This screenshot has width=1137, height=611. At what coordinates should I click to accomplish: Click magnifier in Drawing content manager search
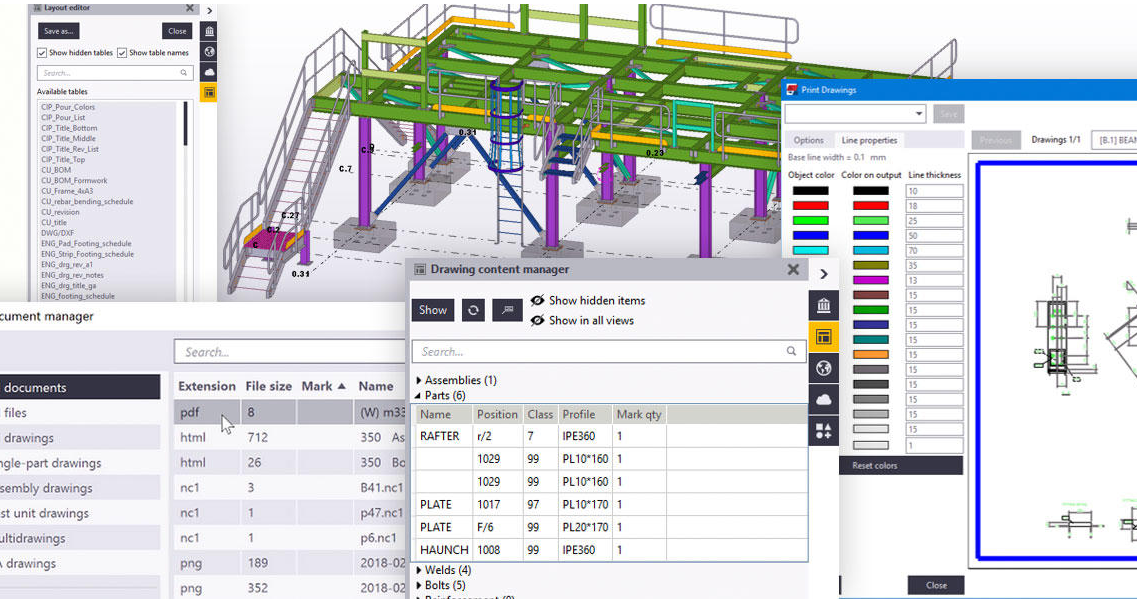(x=791, y=351)
